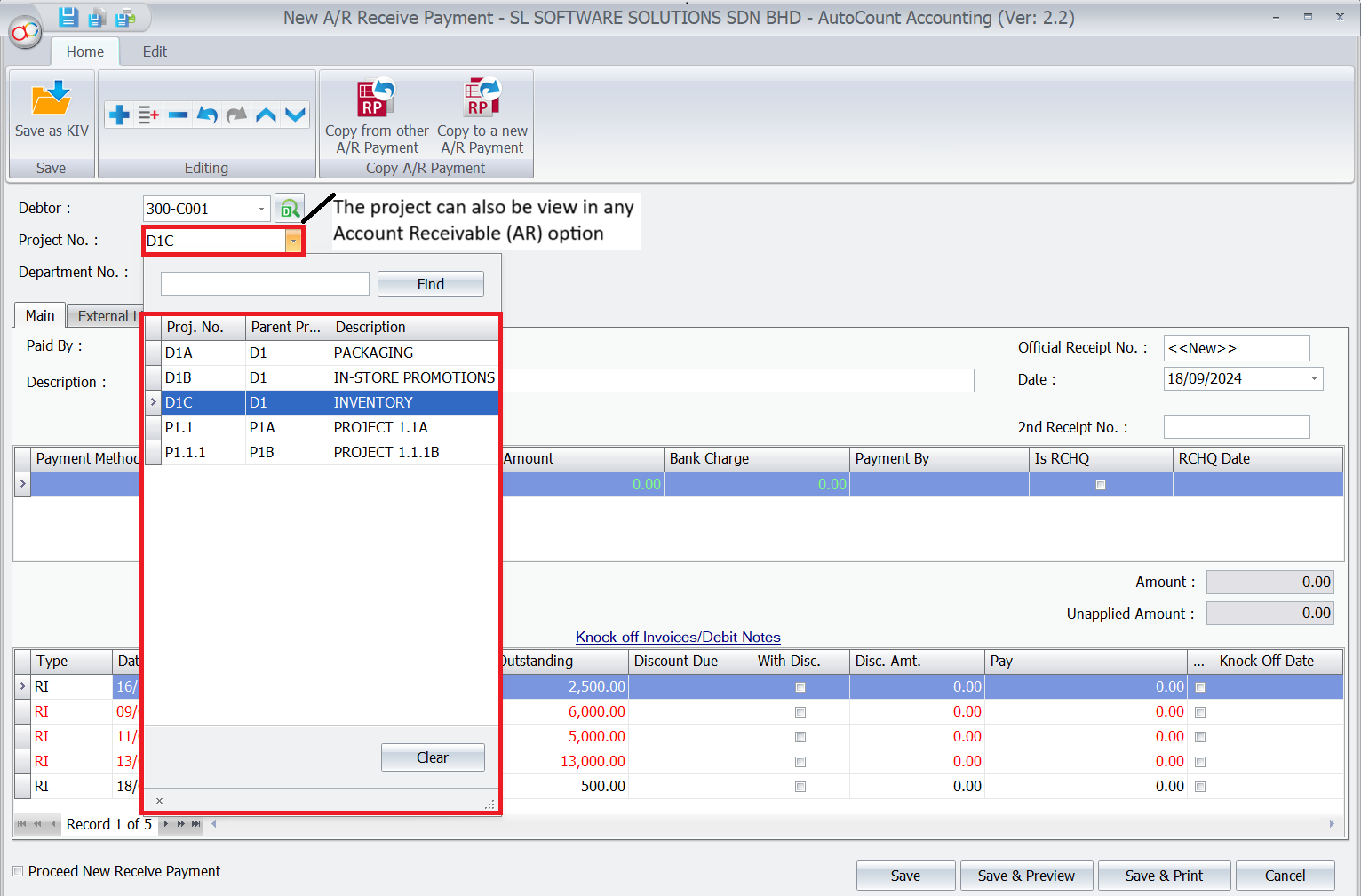Expand the Date picker dropdown
Image resolution: width=1361 pixels, height=896 pixels.
[1314, 379]
